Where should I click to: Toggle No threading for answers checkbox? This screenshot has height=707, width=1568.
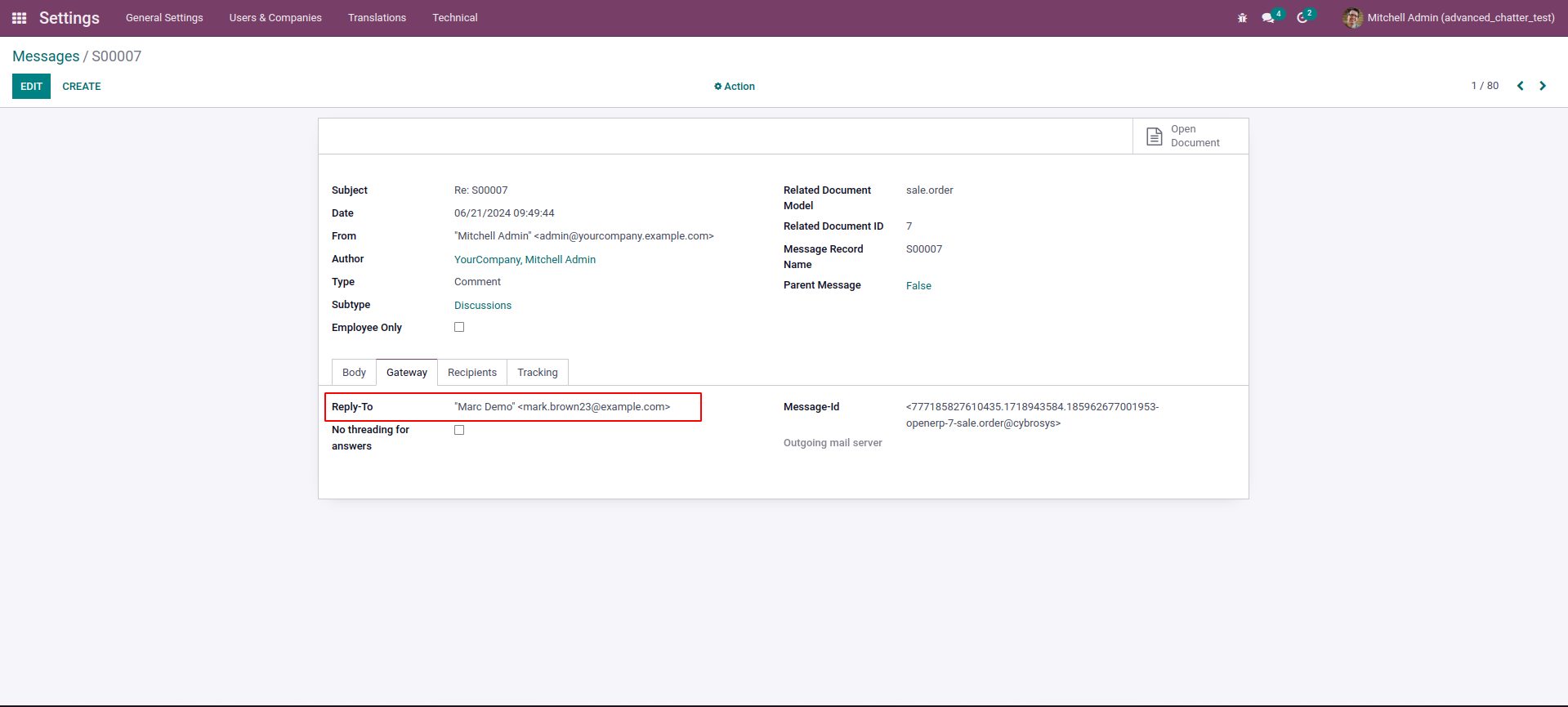(459, 430)
